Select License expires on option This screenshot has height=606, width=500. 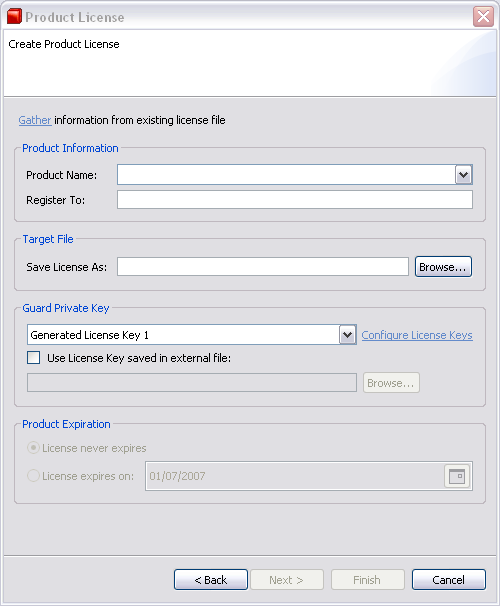[33, 476]
